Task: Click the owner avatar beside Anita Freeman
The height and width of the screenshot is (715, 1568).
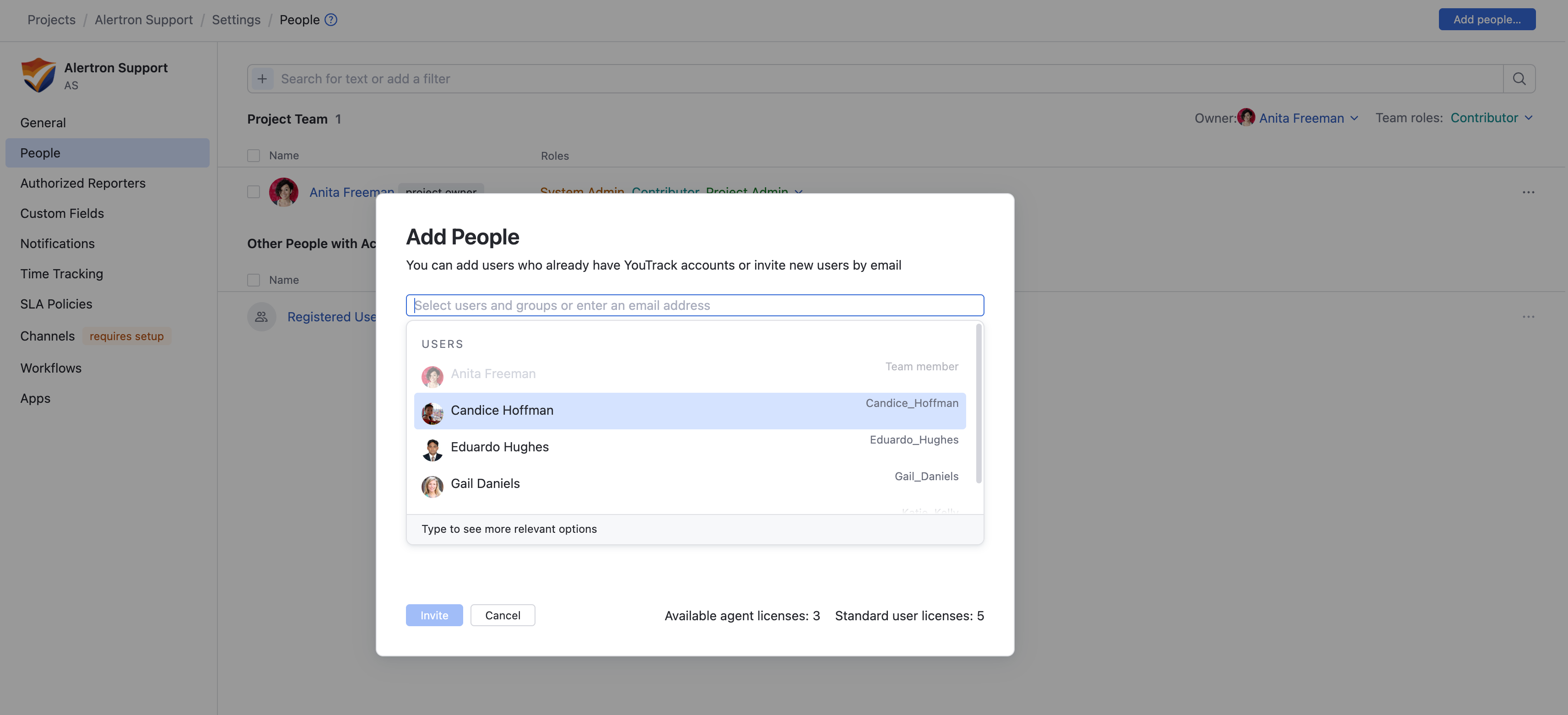Action: coord(1246,117)
